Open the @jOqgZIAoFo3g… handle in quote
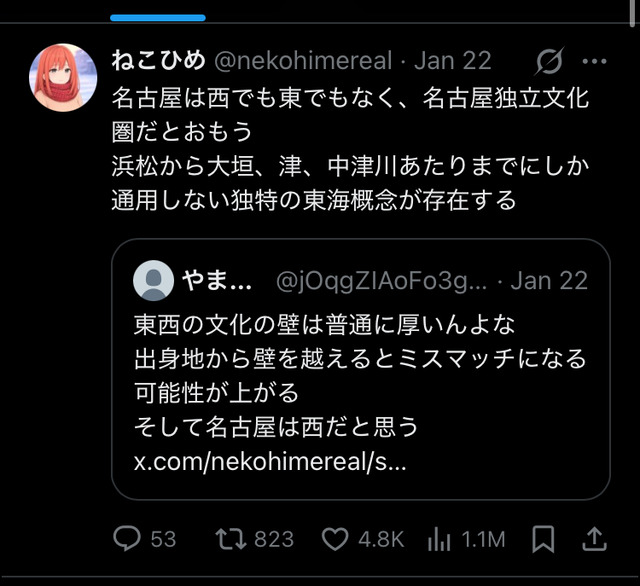The image size is (640, 586). click(x=381, y=281)
